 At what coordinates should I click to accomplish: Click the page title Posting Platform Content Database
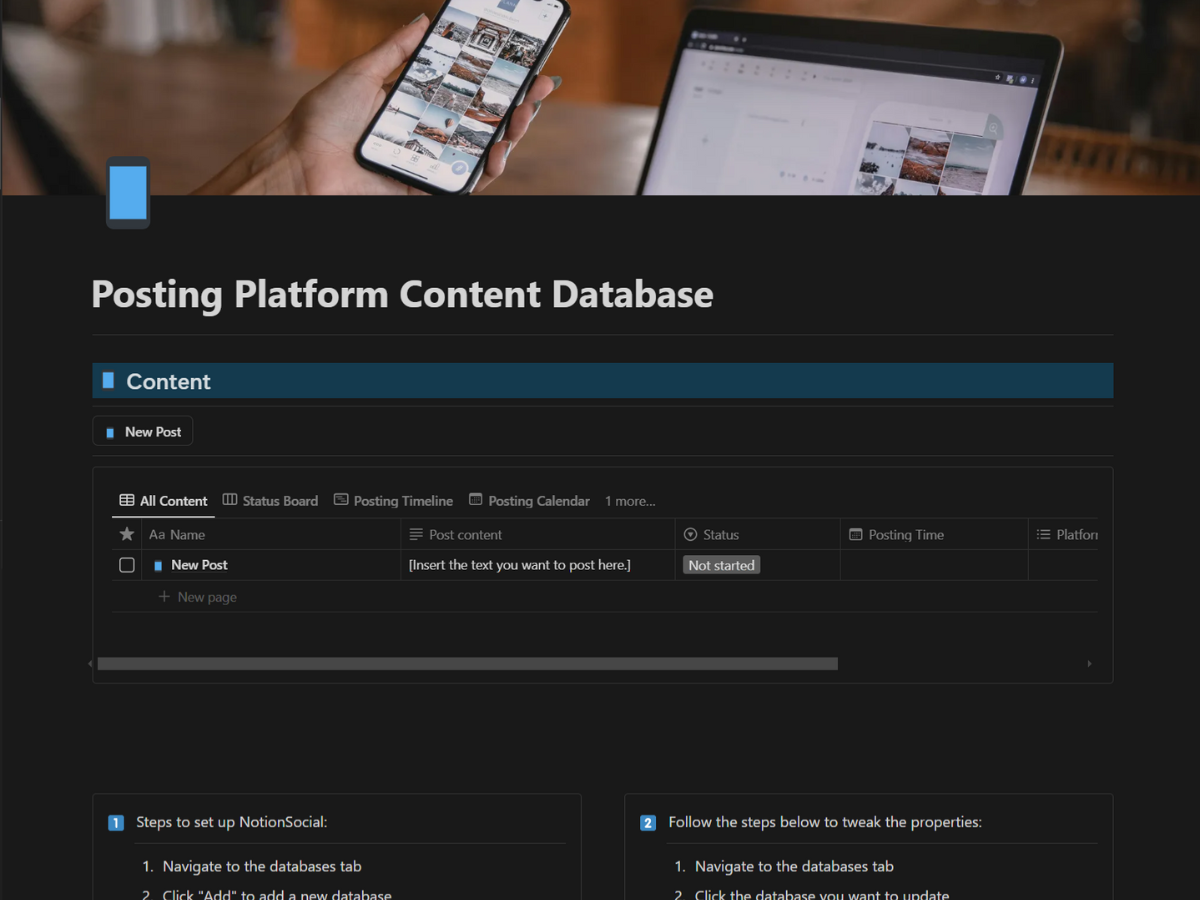(x=402, y=294)
